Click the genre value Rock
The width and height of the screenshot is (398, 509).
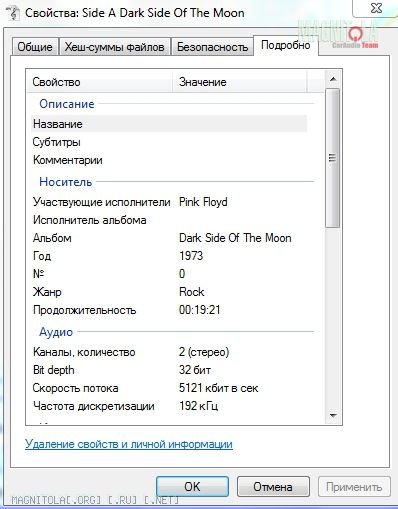click(x=192, y=292)
